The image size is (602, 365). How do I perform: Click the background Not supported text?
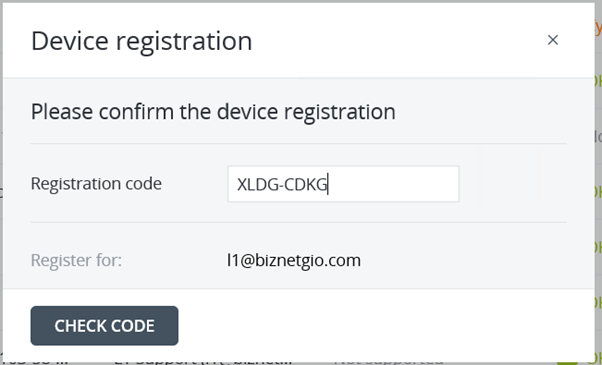(389, 361)
